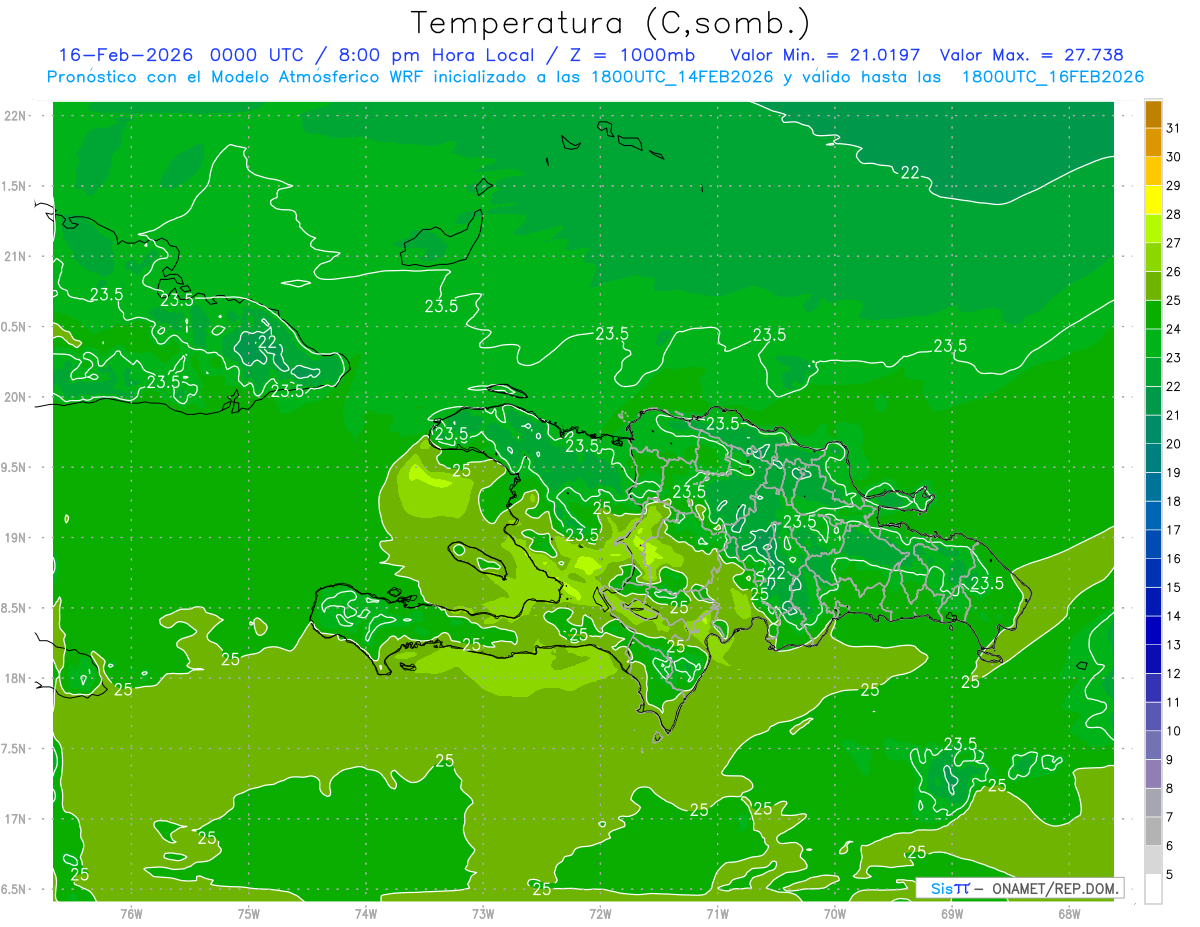Click the '6.5N' latitude axis label
Viewport: 1200px width, 927px height.
pos(15,889)
